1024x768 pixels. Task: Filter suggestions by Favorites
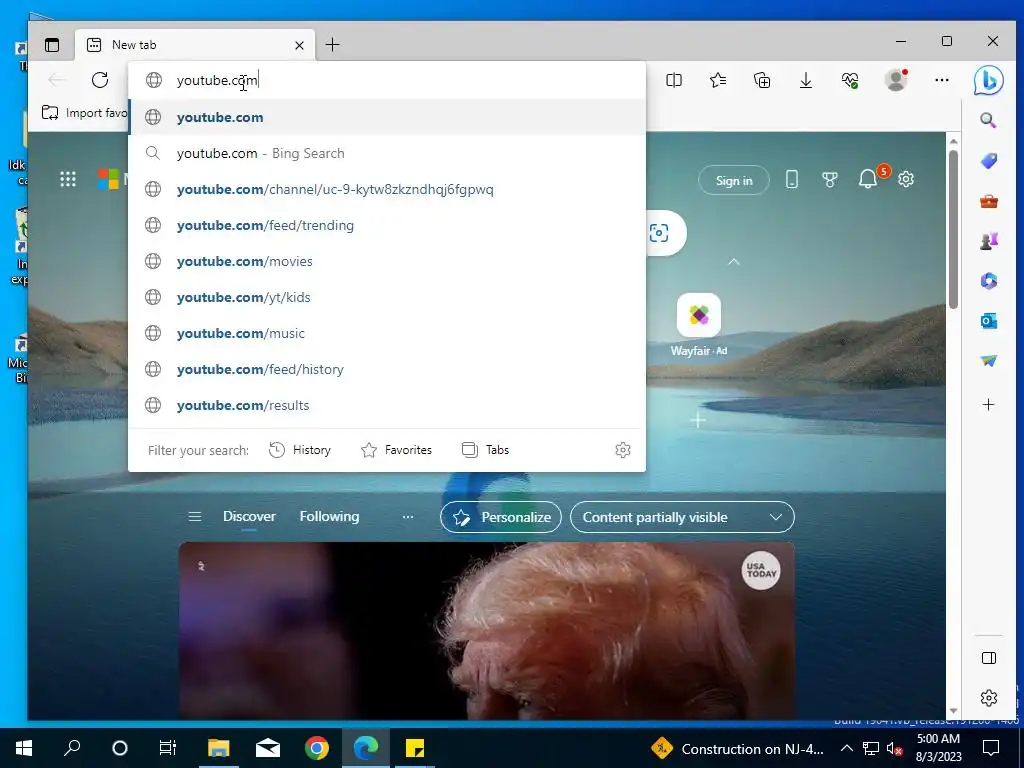(396, 450)
